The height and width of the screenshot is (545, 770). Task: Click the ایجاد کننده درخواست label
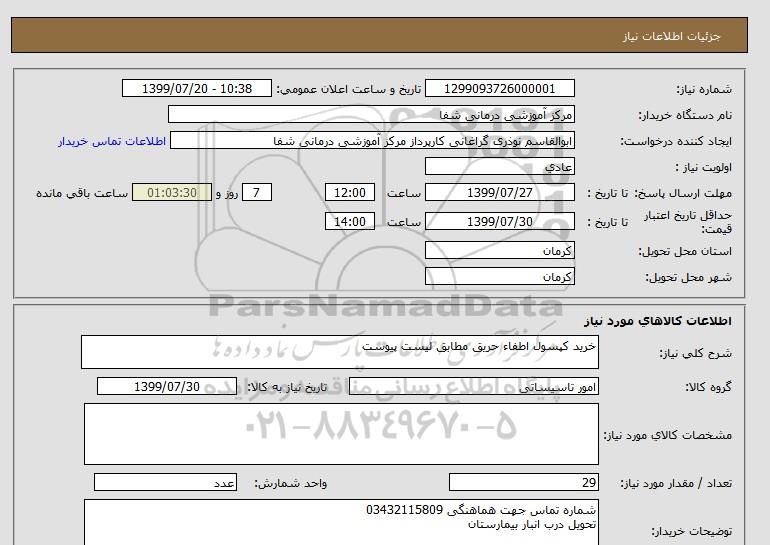coord(676,141)
